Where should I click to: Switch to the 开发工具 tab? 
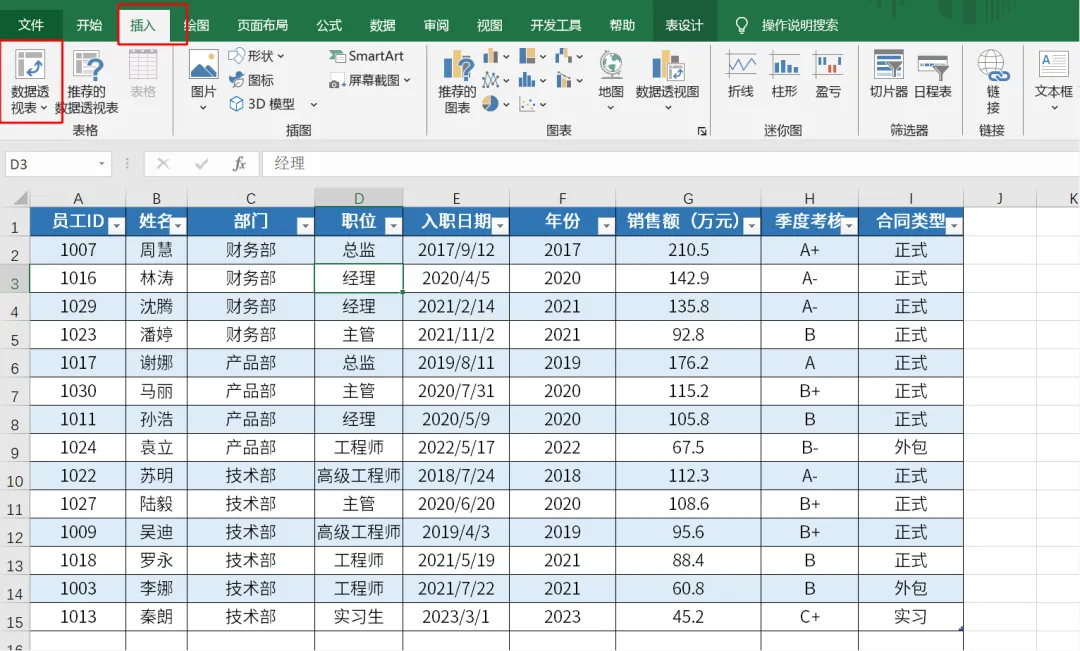[x=556, y=25]
